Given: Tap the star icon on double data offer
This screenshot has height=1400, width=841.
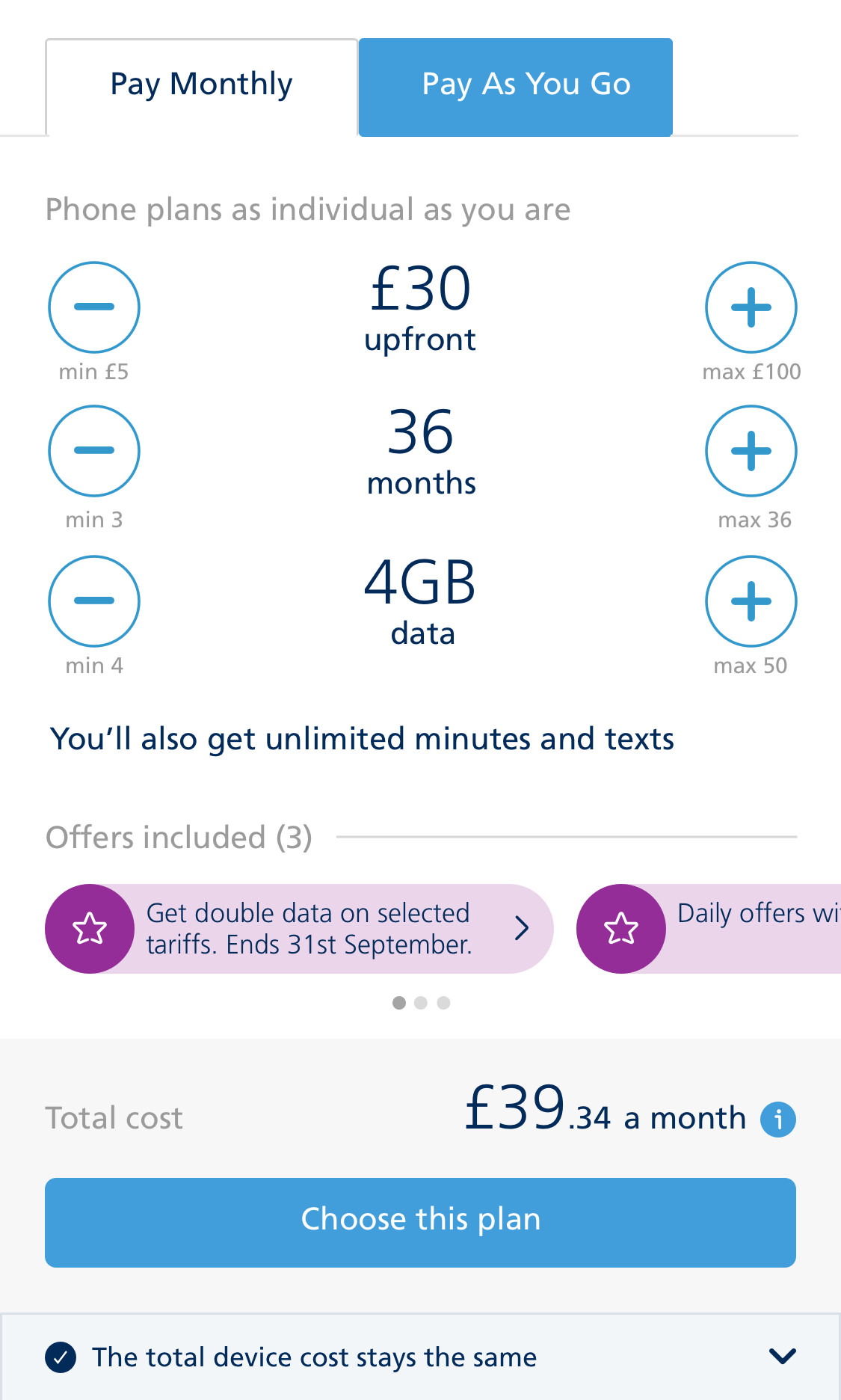Looking at the screenshot, I should (x=90, y=929).
